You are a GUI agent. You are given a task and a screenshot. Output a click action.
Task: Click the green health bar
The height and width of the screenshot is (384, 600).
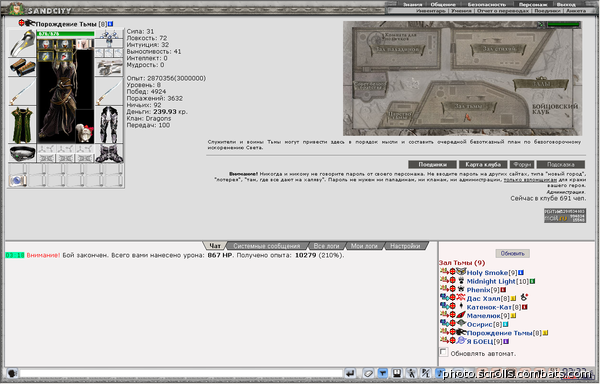(65, 34)
